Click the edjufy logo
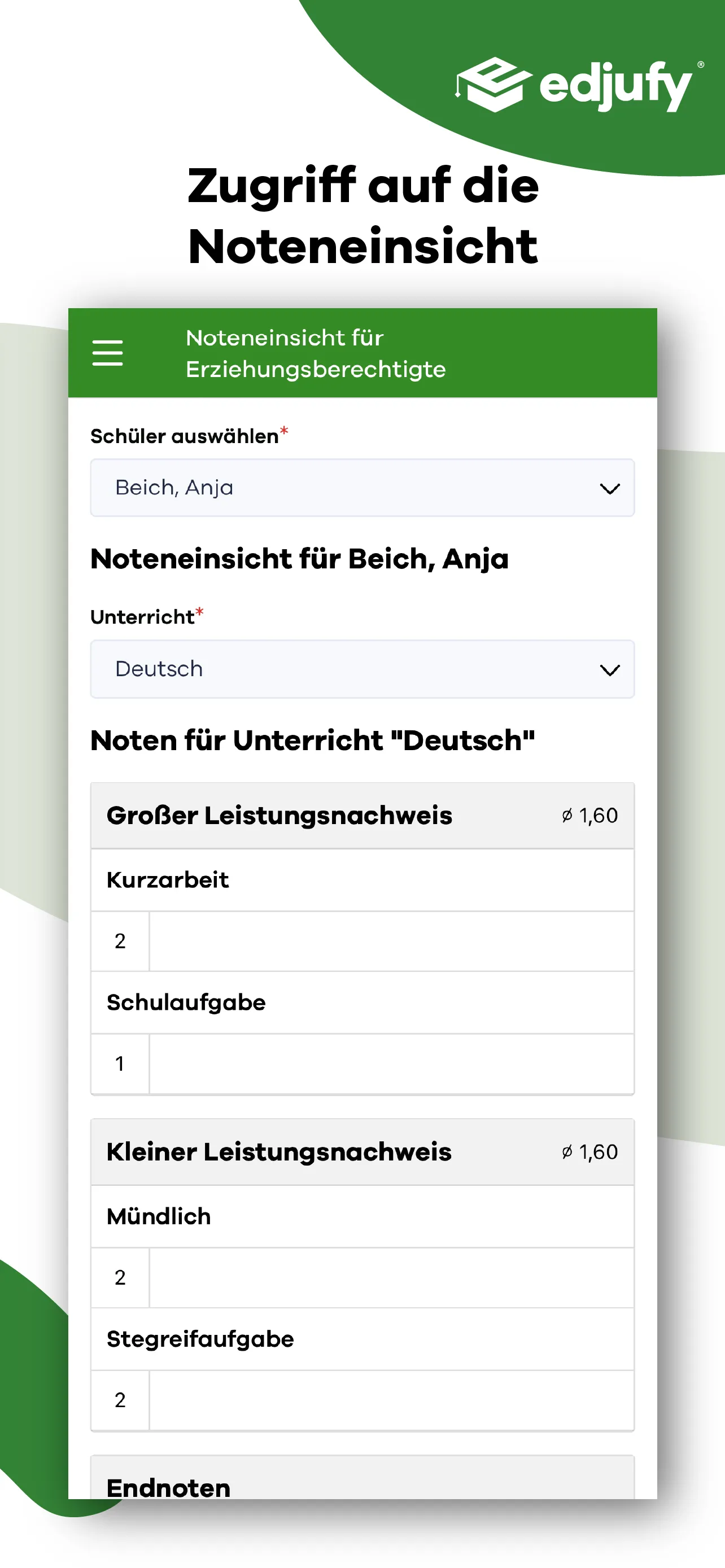The width and height of the screenshot is (725, 1568). [x=578, y=85]
